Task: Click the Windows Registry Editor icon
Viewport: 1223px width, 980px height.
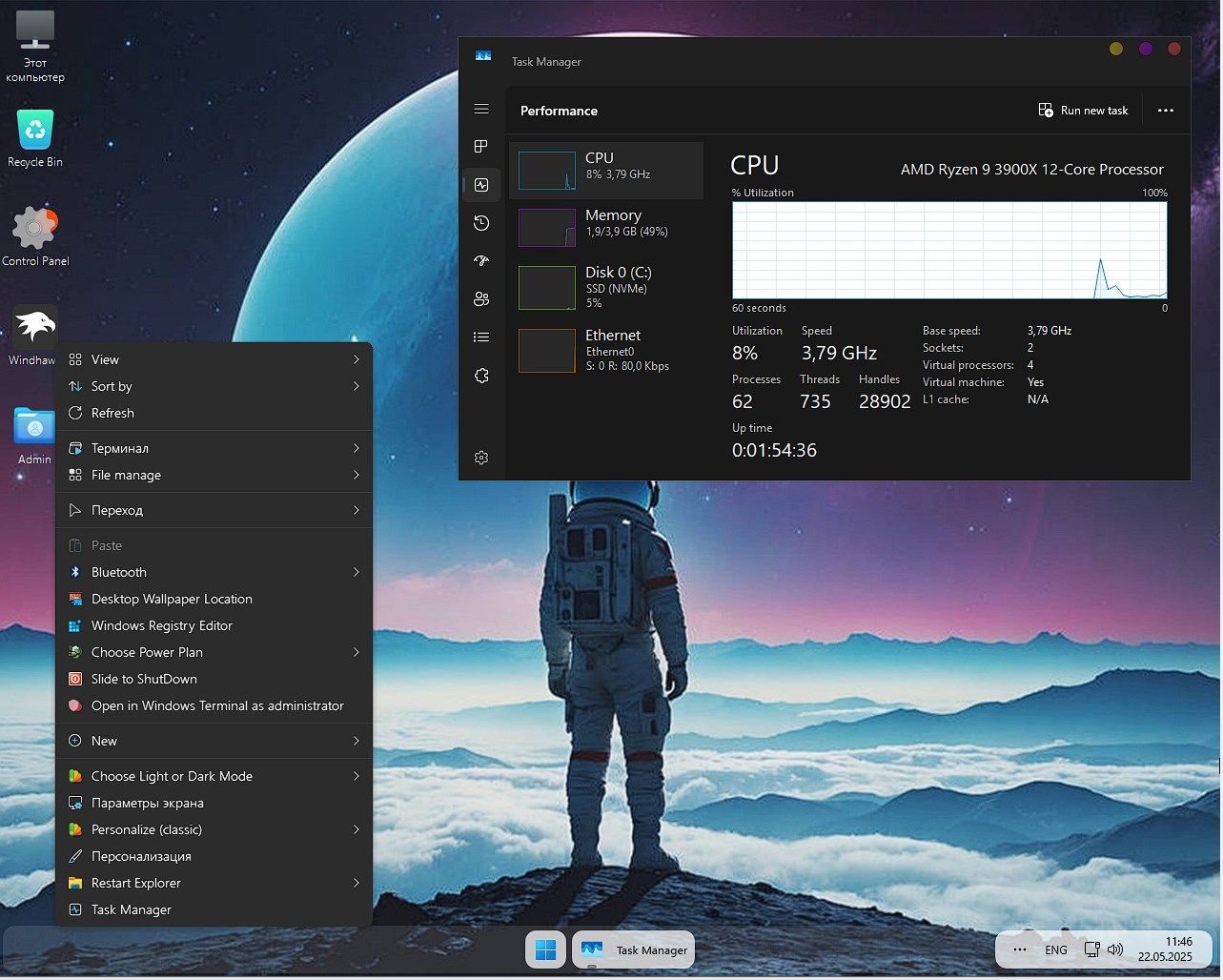Action: pos(75,625)
